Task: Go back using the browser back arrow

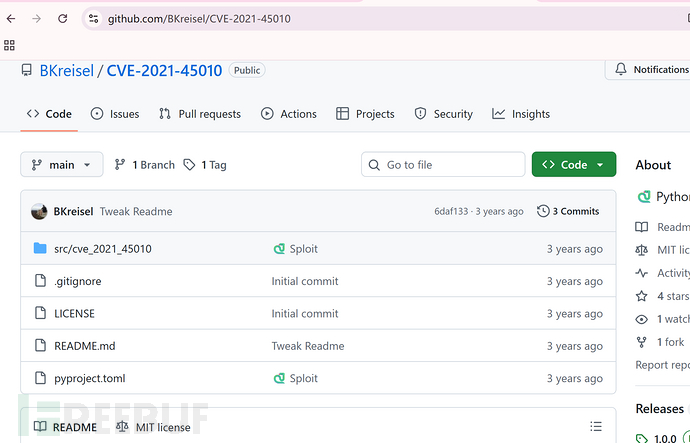Action: point(11,18)
